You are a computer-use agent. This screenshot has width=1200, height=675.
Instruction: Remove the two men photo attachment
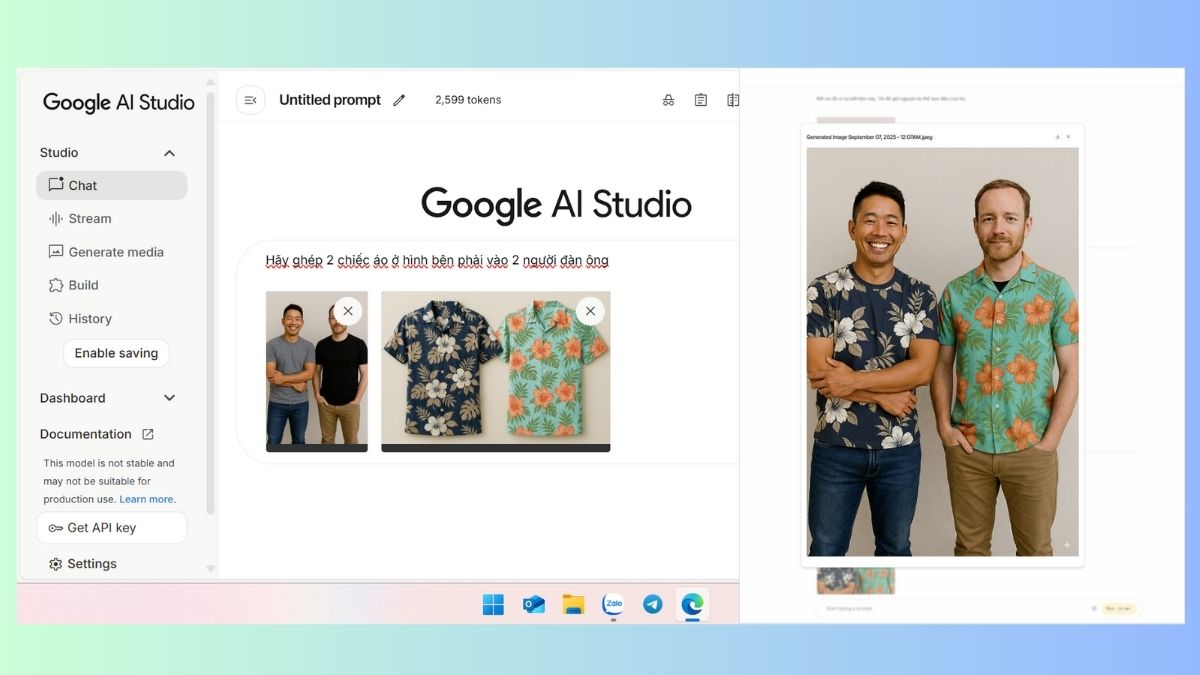348,311
